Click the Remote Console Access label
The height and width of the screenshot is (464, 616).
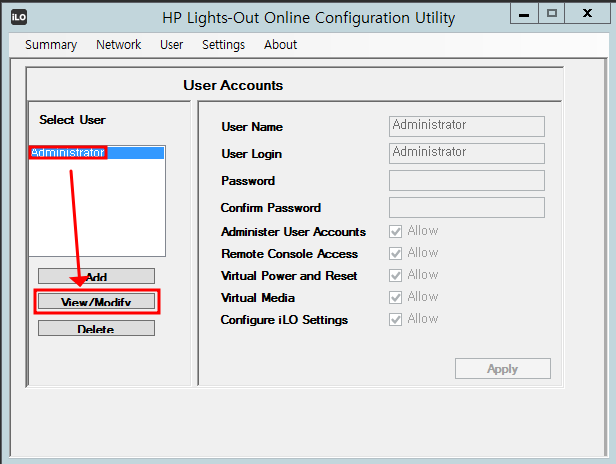290,254
